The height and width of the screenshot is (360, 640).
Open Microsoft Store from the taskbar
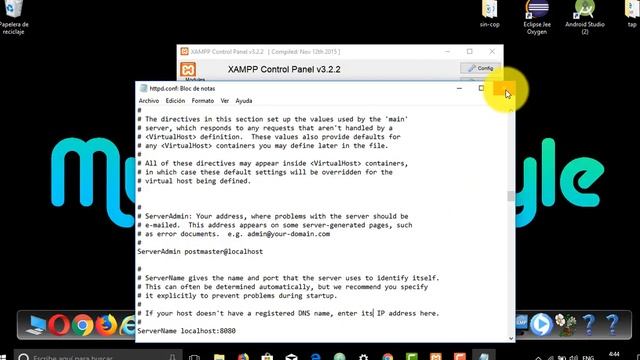(x=267, y=357)
